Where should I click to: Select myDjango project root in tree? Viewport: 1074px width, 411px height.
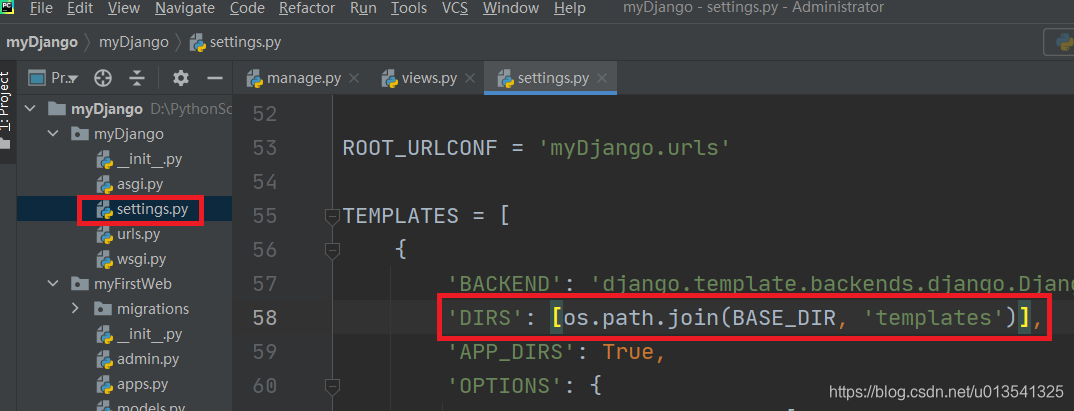coord(107,109)
